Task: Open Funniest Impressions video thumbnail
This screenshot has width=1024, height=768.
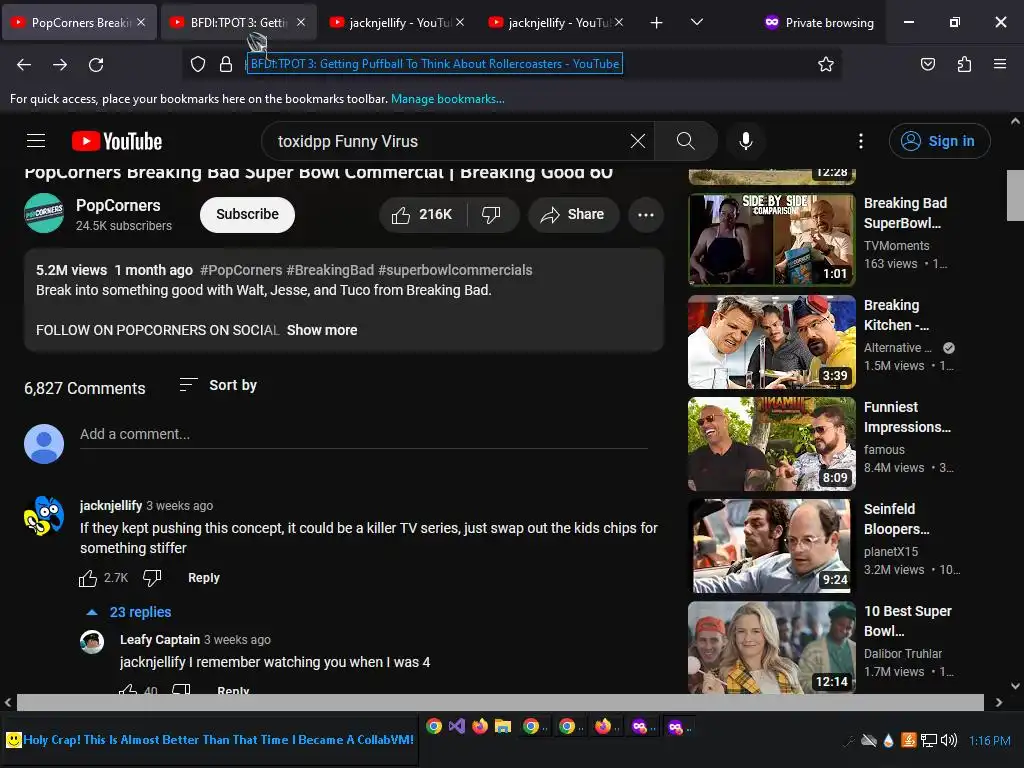Action: pos(772,443)
